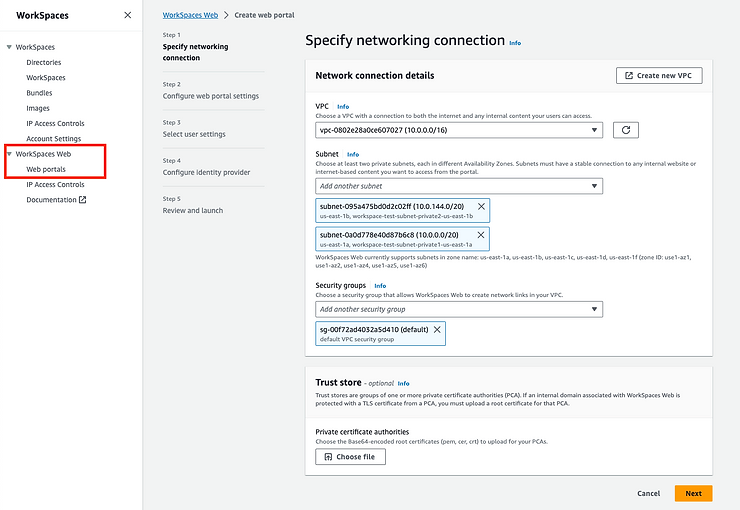The height and width of the screenshot is (510, 740).
Task: Close the WorkSpaces navigation panel
Action: pos(127,15)
